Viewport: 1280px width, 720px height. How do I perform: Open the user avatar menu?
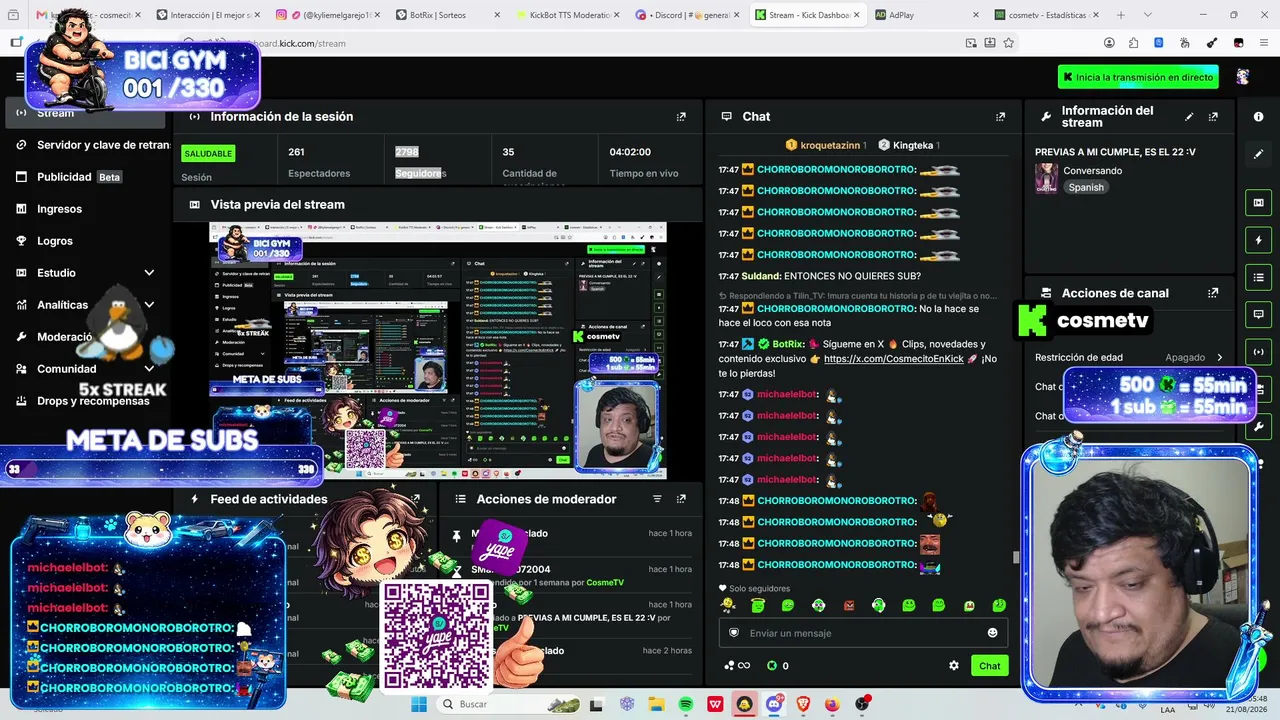coord(1243,77)
